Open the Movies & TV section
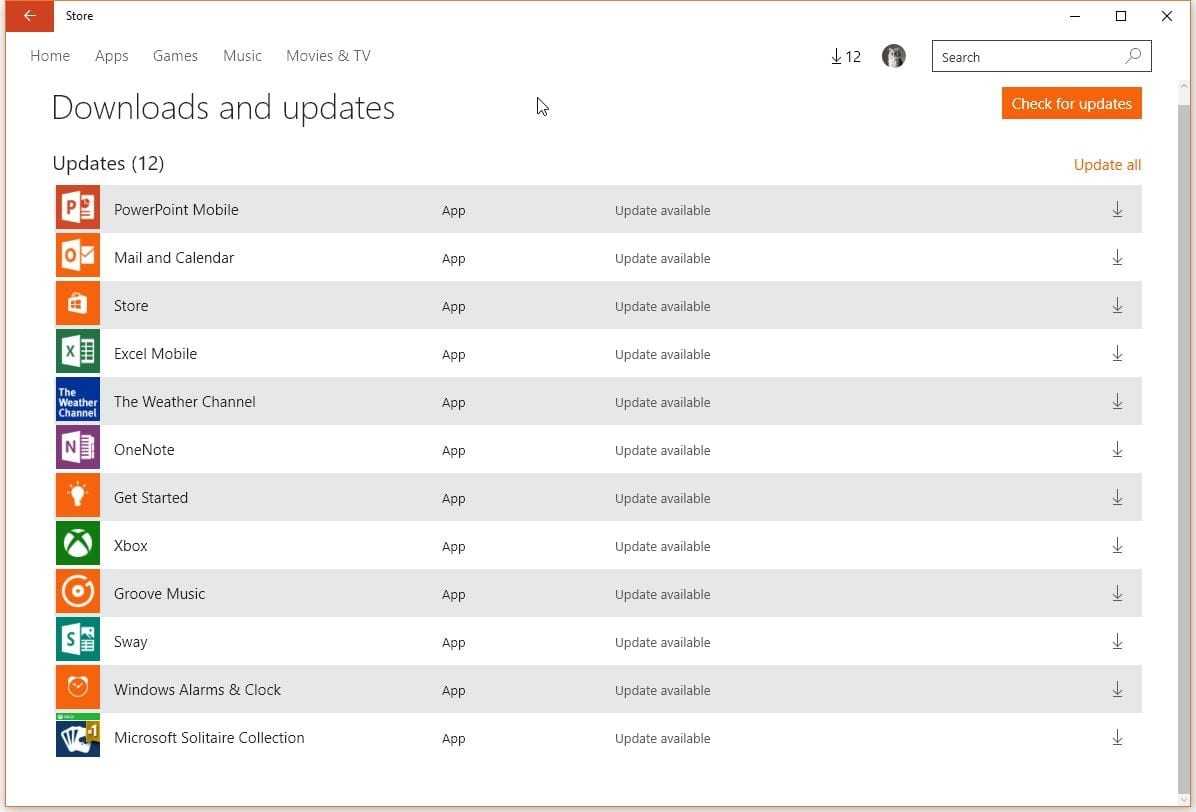1196x812 pixels. click(328, 56)
